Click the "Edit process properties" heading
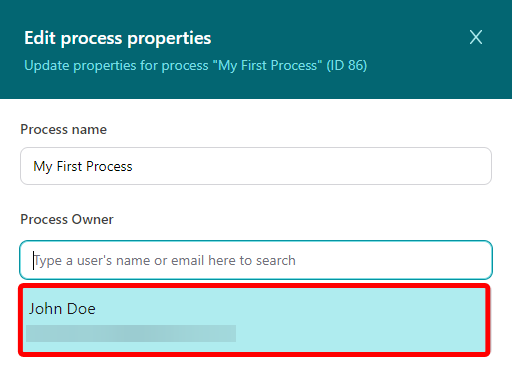 click(x=118, y=38)
